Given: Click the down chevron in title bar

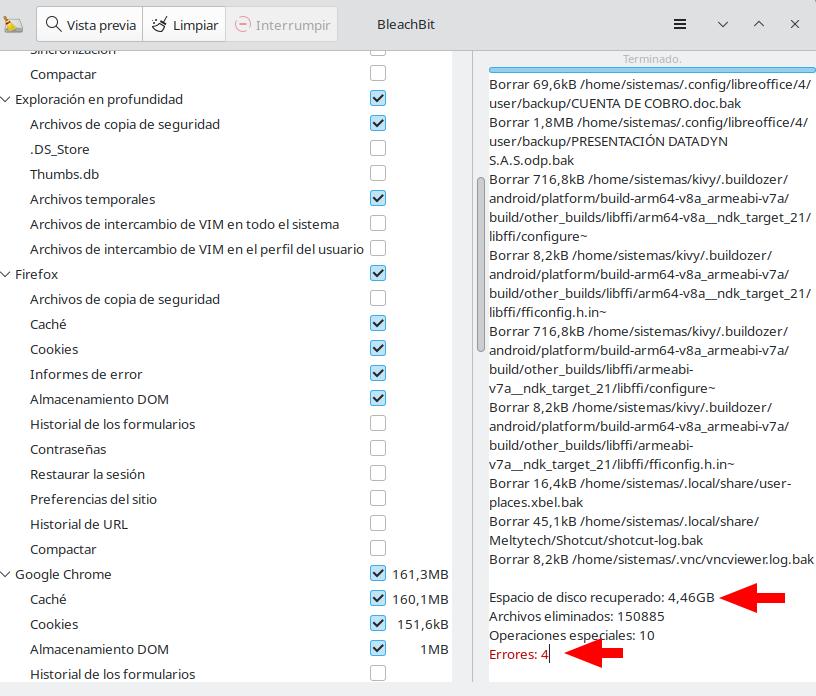Looking at the screenshot, I should coord(722,24).
